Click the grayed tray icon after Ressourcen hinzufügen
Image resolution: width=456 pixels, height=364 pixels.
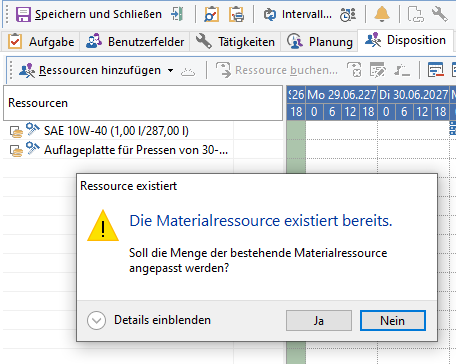188,71
